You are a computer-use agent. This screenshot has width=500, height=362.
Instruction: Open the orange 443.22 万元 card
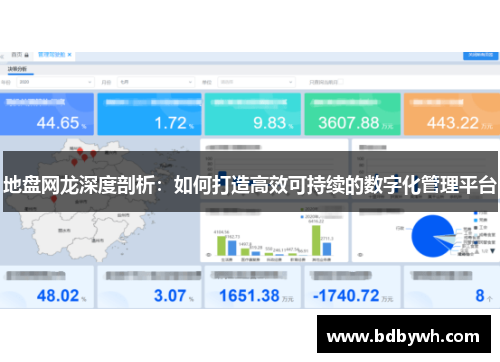(x=452, y=114)
